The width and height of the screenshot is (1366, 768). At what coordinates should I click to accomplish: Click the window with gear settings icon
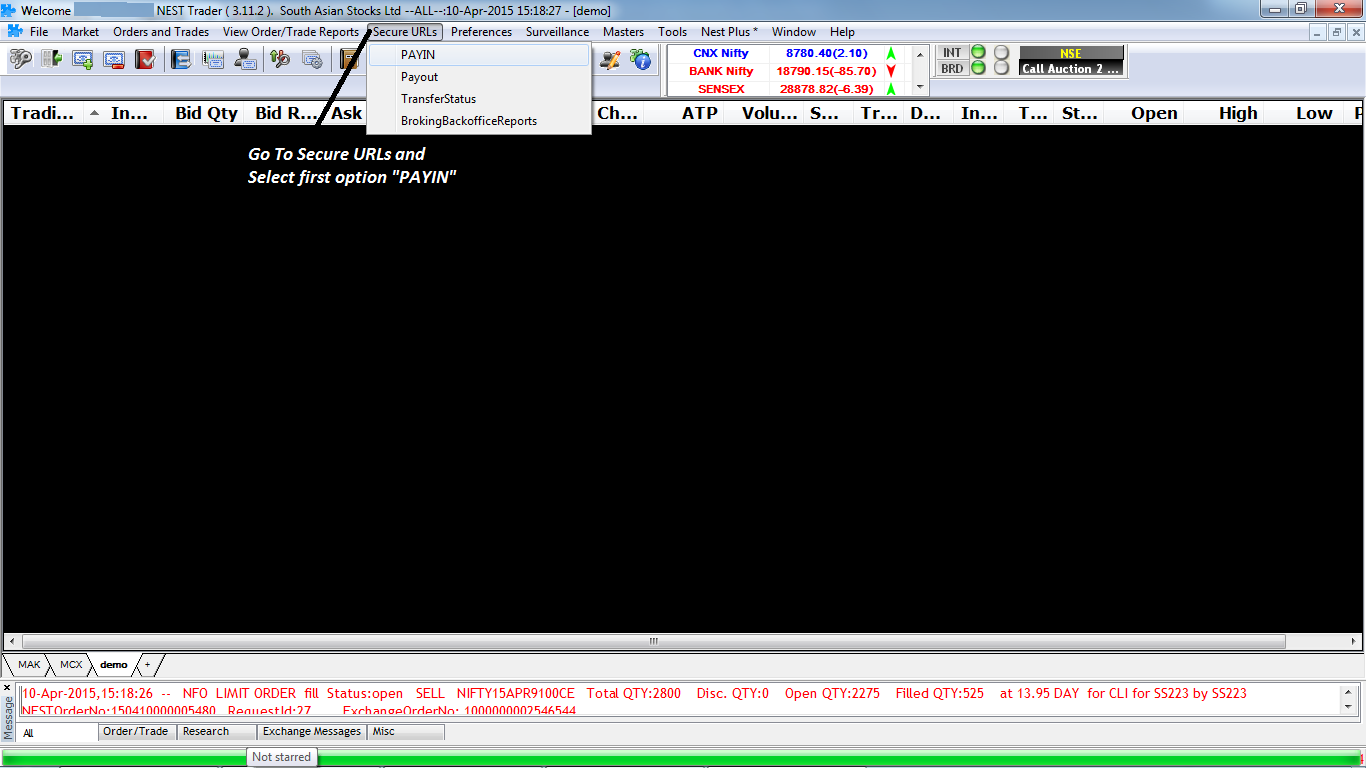pyautogui.click(x=311, y=60)
